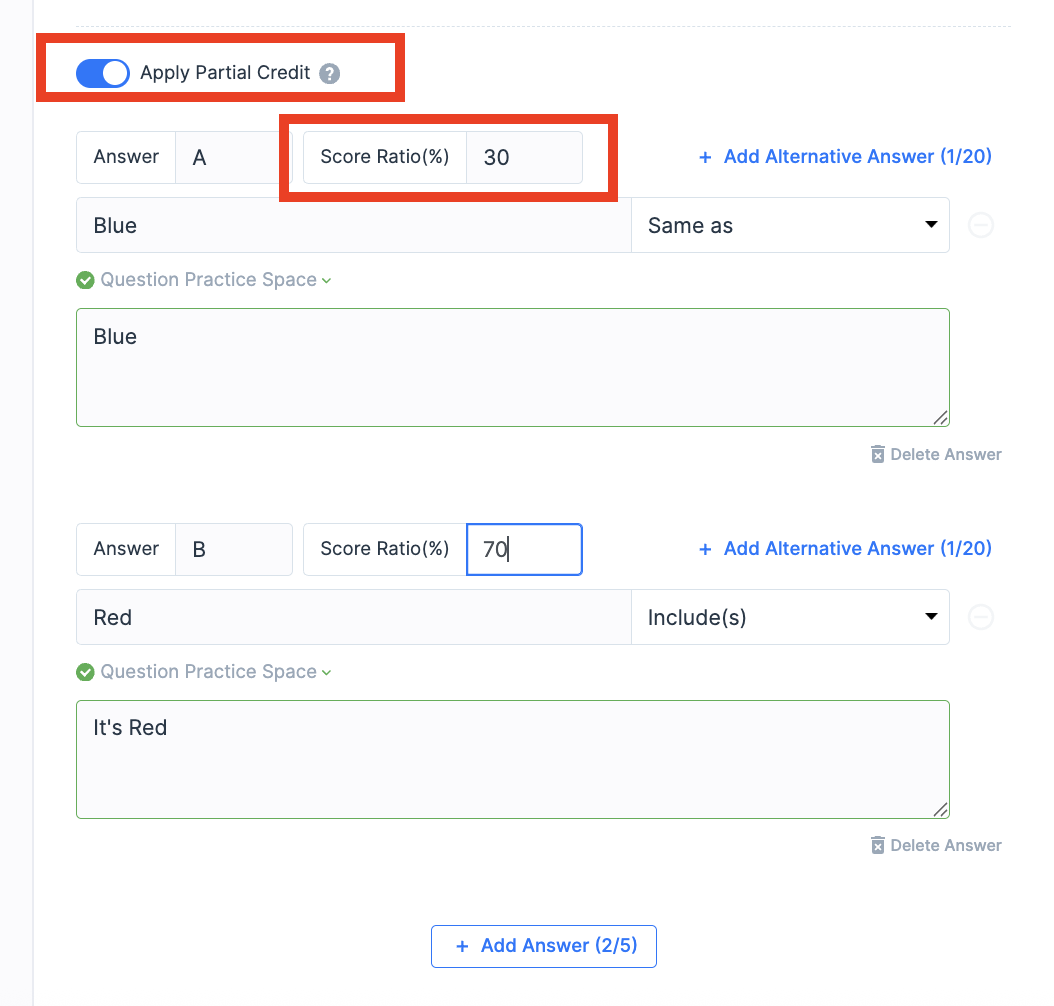This screenshot has height=1006, width=1054.
Task: Click the Partial Credit help question icon
Action: point(330,74)
